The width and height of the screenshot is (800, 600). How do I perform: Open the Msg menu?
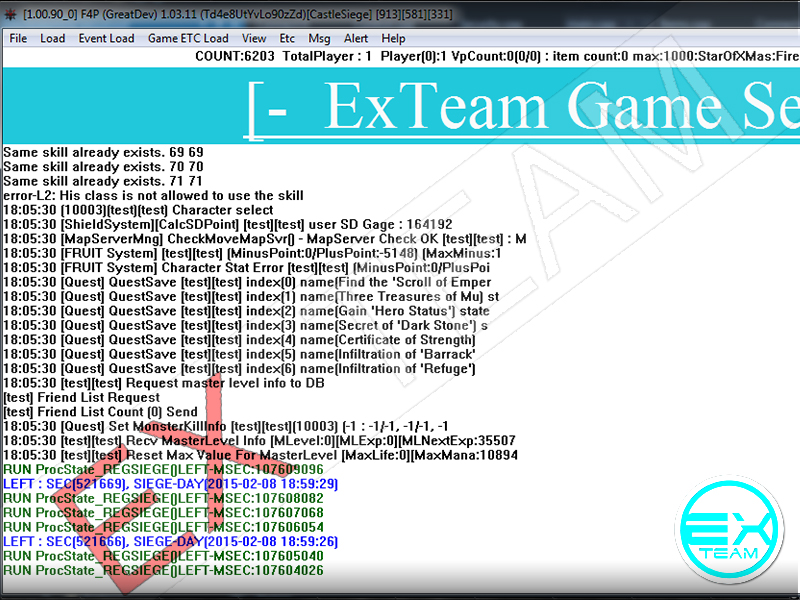[x=319, y=38]
